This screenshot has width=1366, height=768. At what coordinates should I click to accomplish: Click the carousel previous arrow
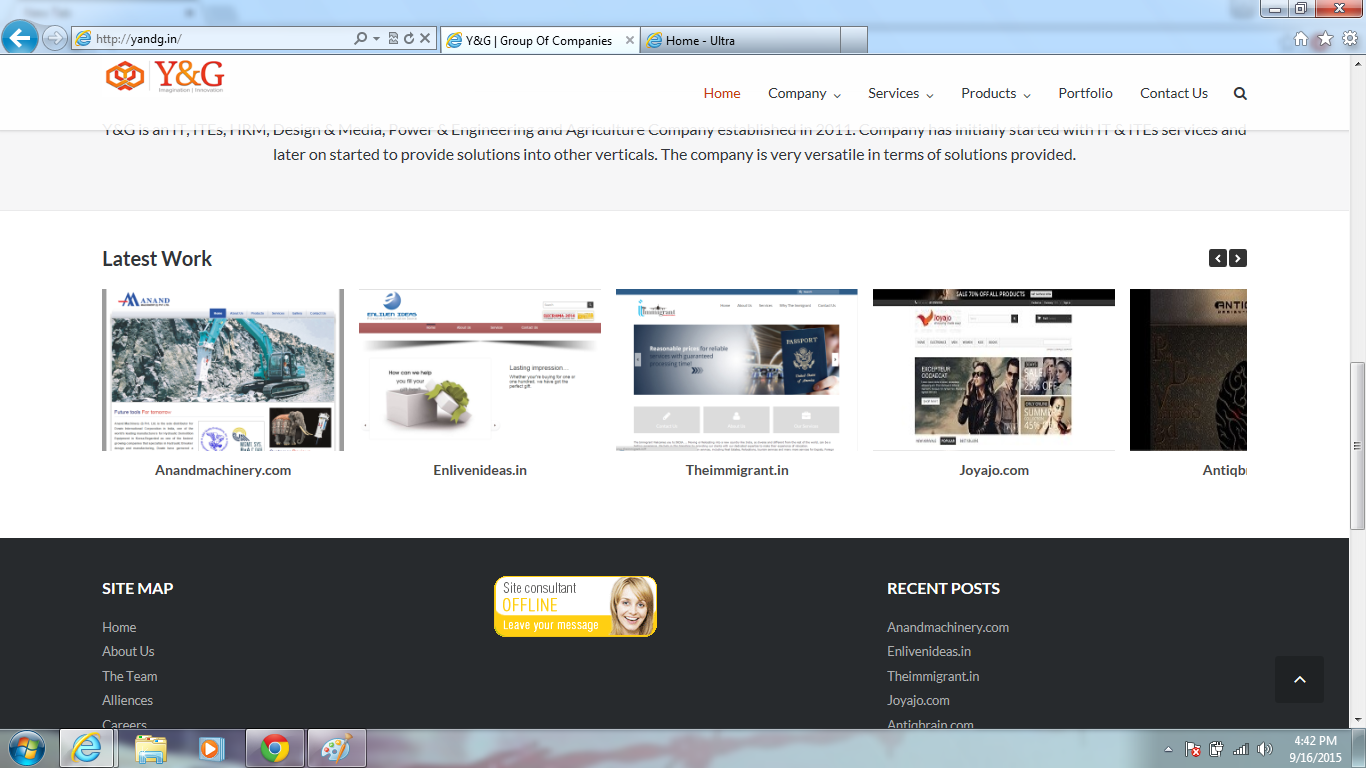click(1217, 258)
